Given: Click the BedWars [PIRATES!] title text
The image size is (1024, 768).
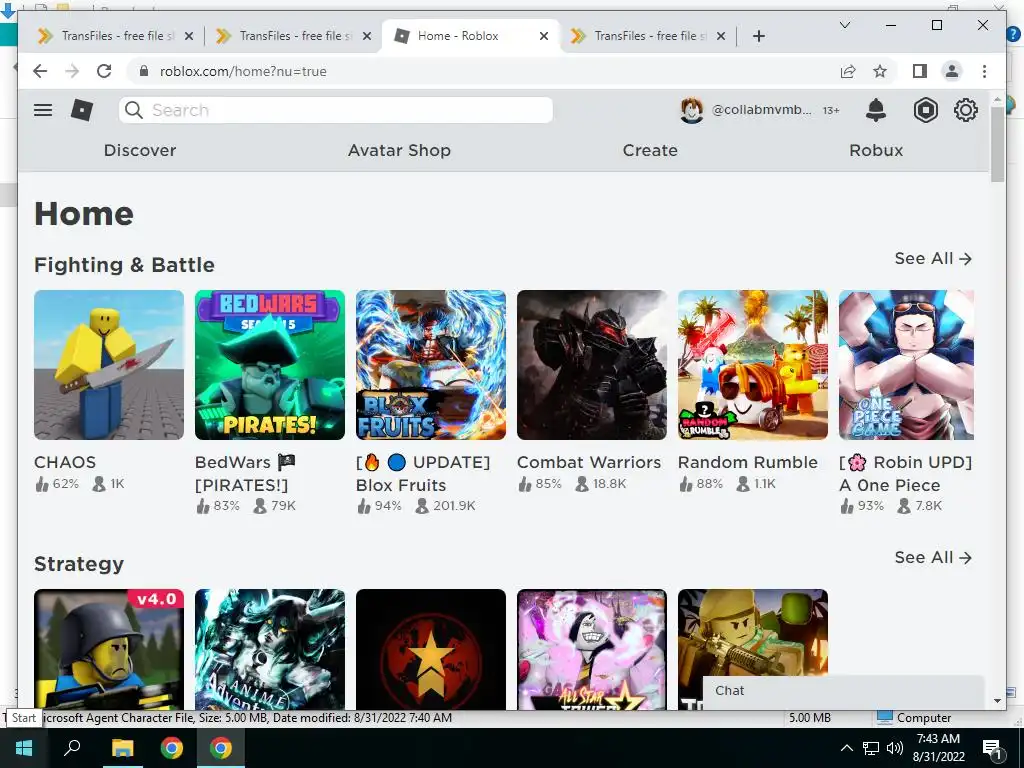Looking at the screenshot, I should pos(245,473).
